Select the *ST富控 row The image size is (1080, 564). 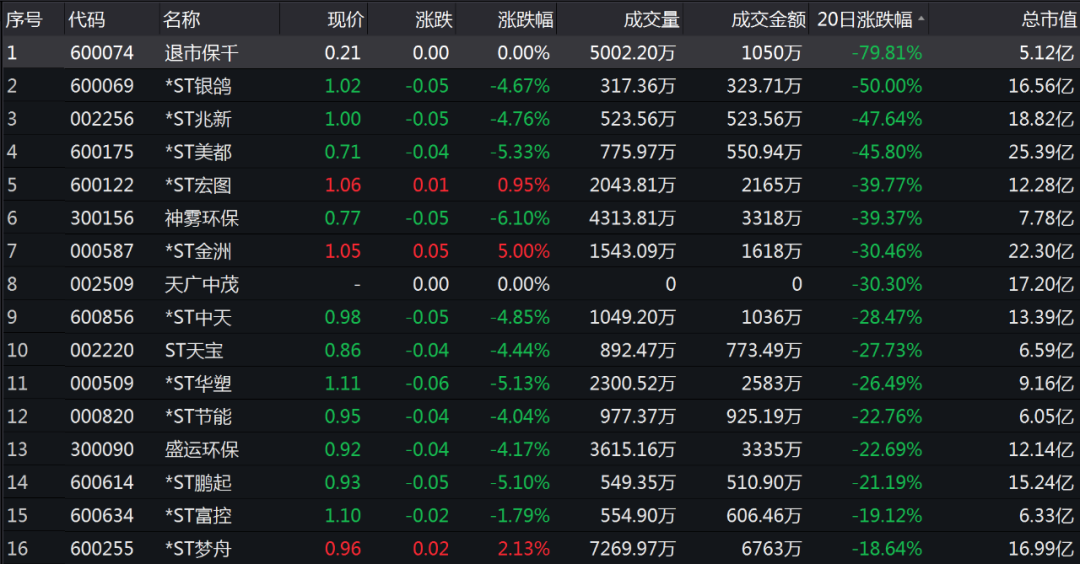(x=540, y=515)
